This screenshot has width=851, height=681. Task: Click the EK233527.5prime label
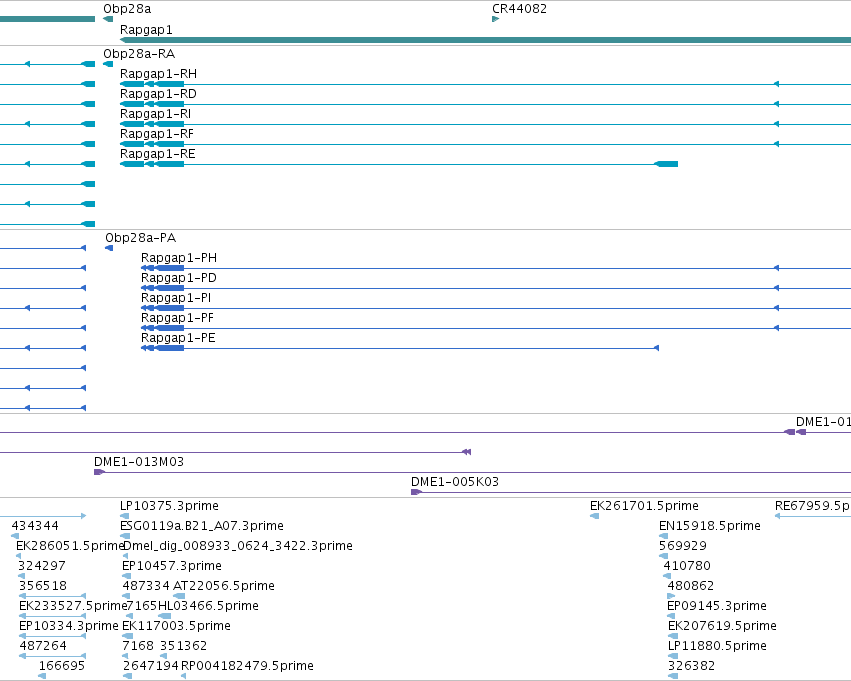(73, 607)
